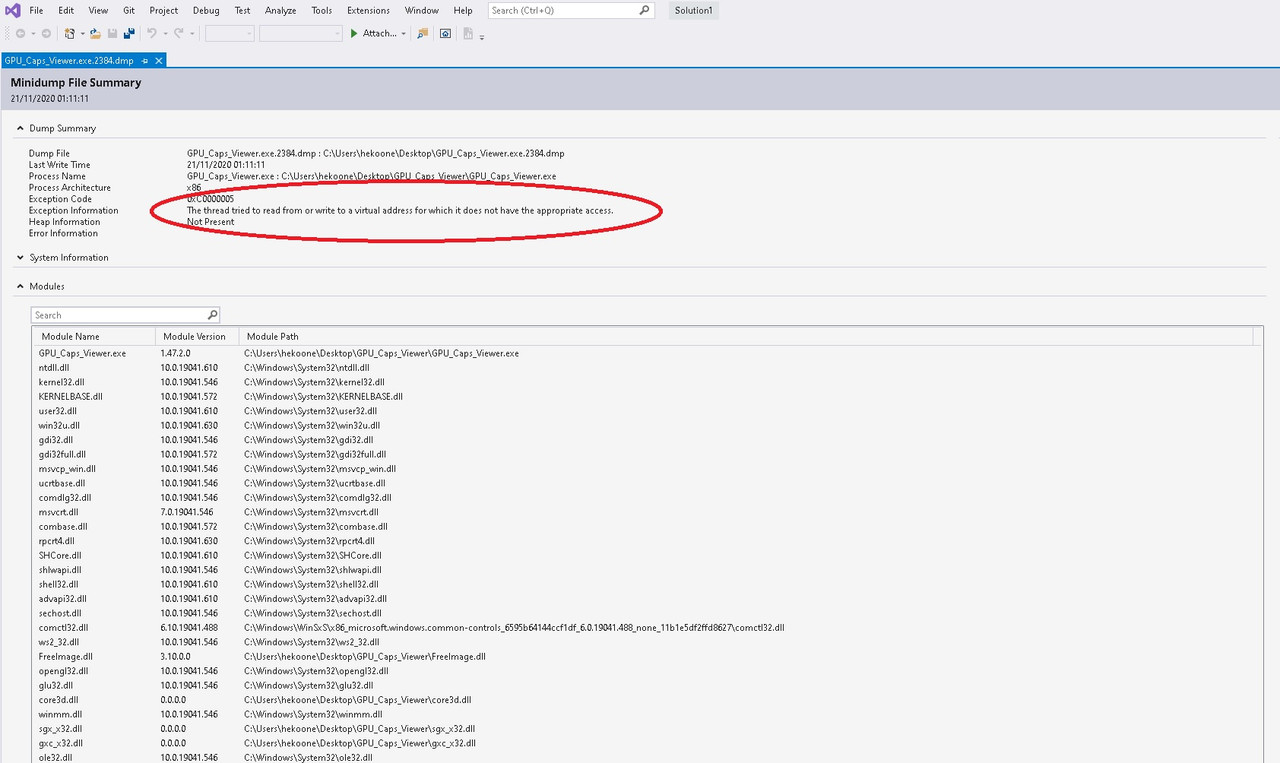The width and height of the screenshot is (1280, 763).
Task: Select the KERNELBASE.dll module row
Action: pyautogui.click(x=647, y=396)
